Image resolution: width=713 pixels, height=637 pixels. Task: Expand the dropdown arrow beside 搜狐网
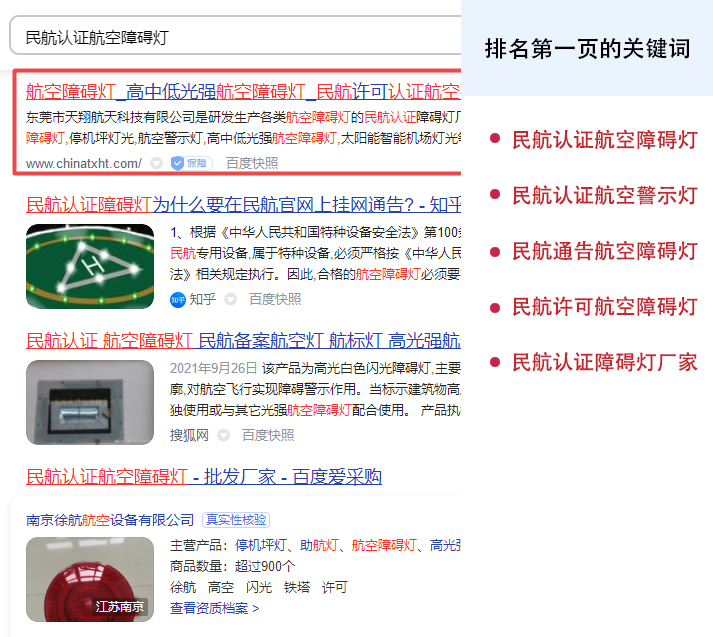click(223, 435)
